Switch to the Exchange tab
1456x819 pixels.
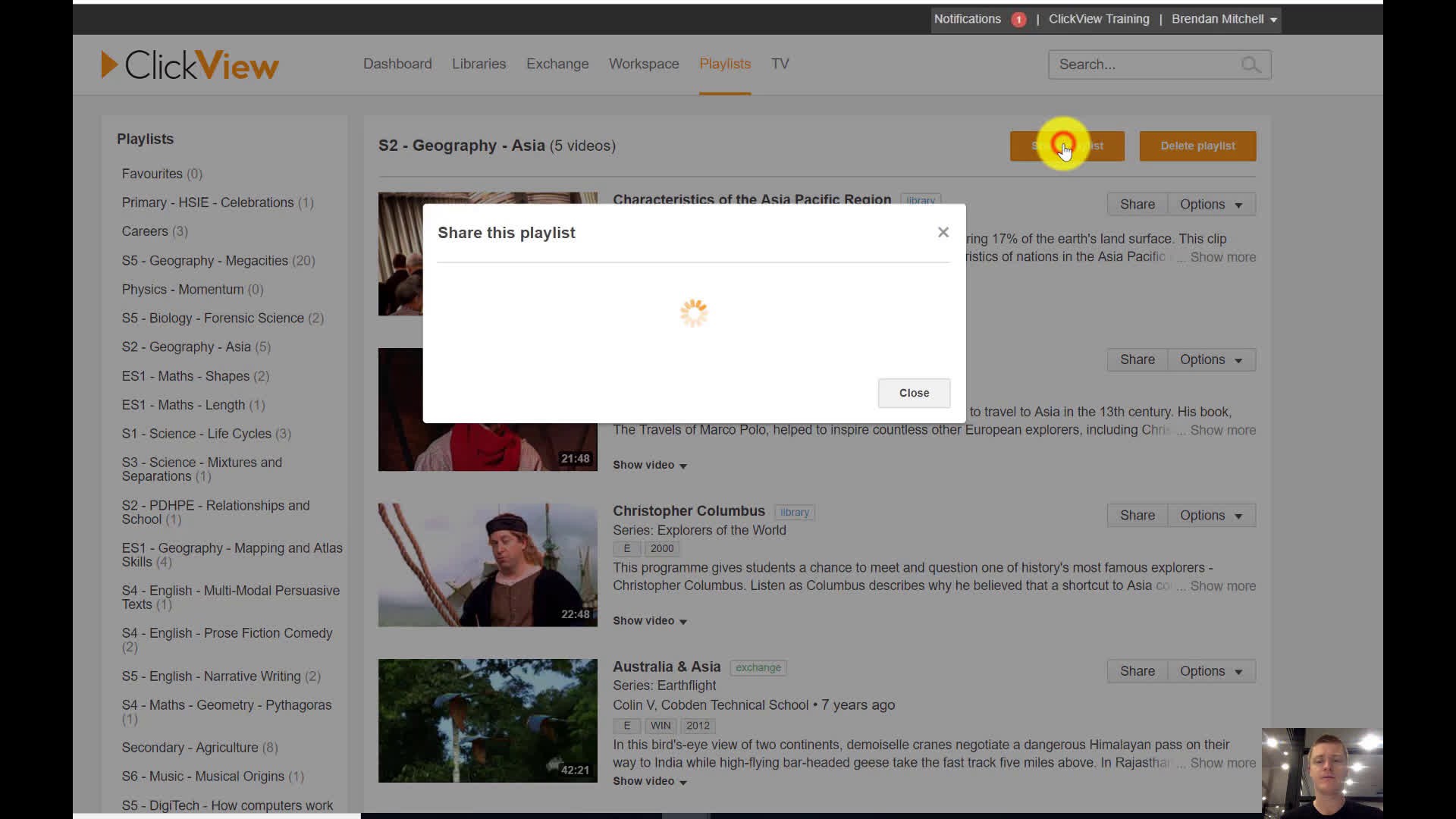point(557,64)
